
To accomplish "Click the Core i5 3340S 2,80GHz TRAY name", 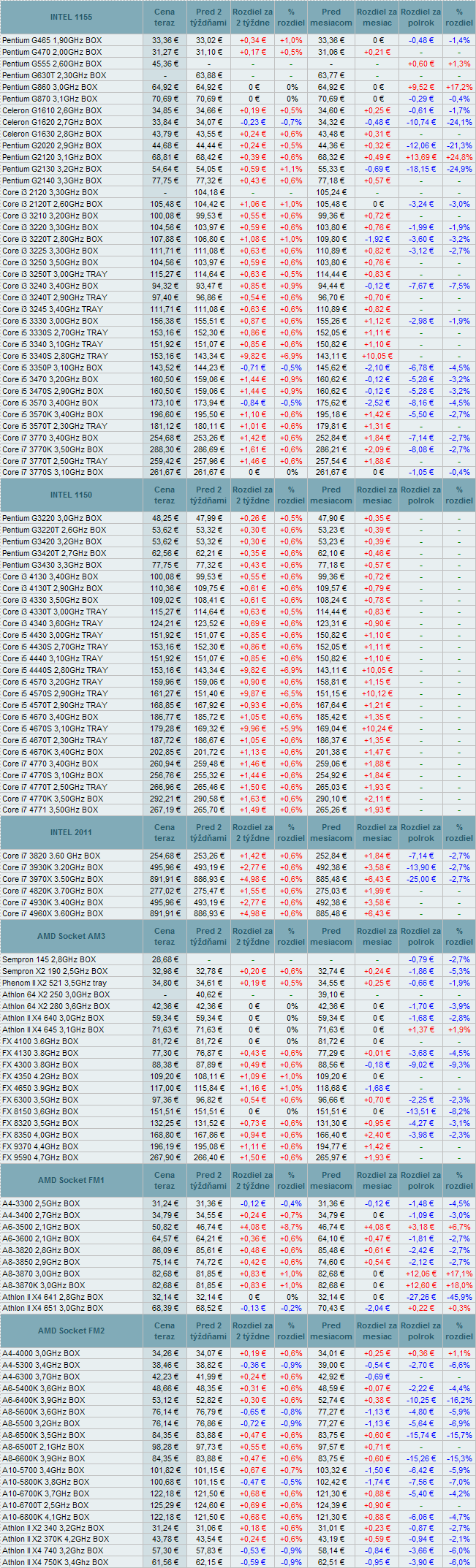I will tap(55, 356).
